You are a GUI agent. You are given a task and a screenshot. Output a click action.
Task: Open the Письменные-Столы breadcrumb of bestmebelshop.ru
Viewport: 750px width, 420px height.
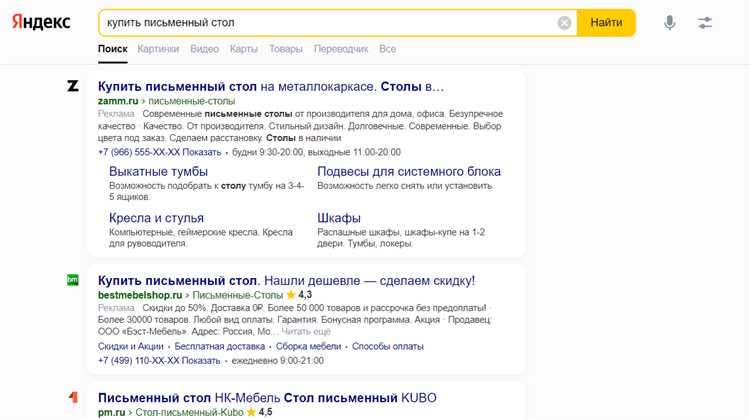[238, 295]
